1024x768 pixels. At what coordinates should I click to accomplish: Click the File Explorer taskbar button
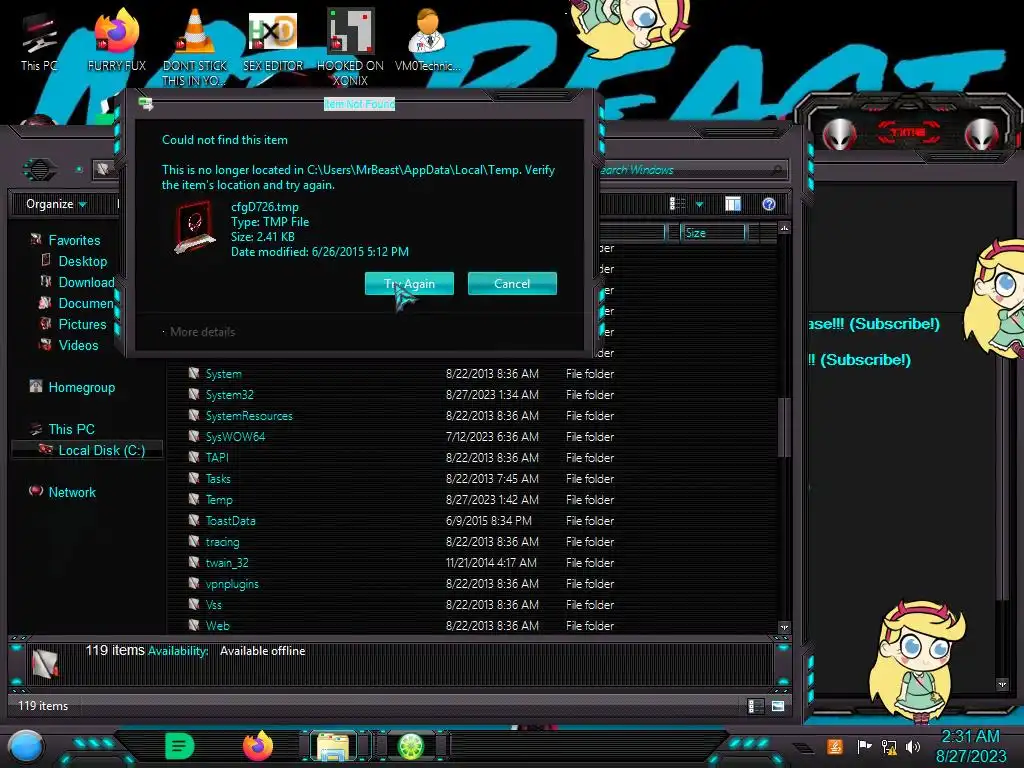coord(334,746)
